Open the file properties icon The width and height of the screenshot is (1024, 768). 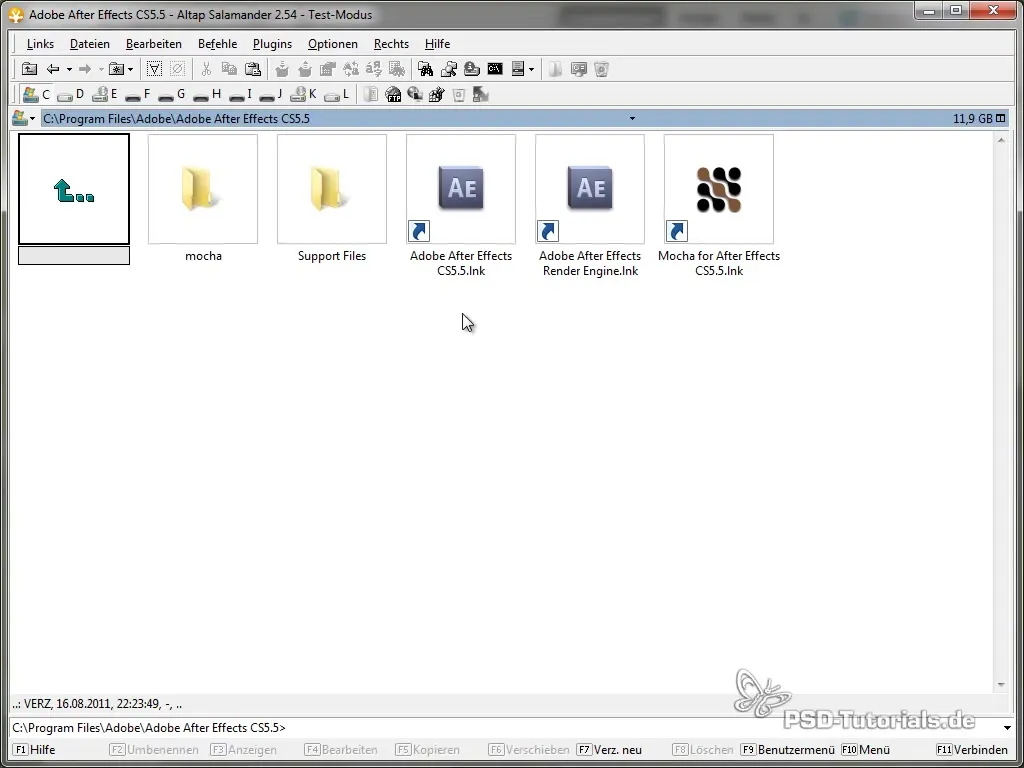pyautogui.click(x=327, y=69)
